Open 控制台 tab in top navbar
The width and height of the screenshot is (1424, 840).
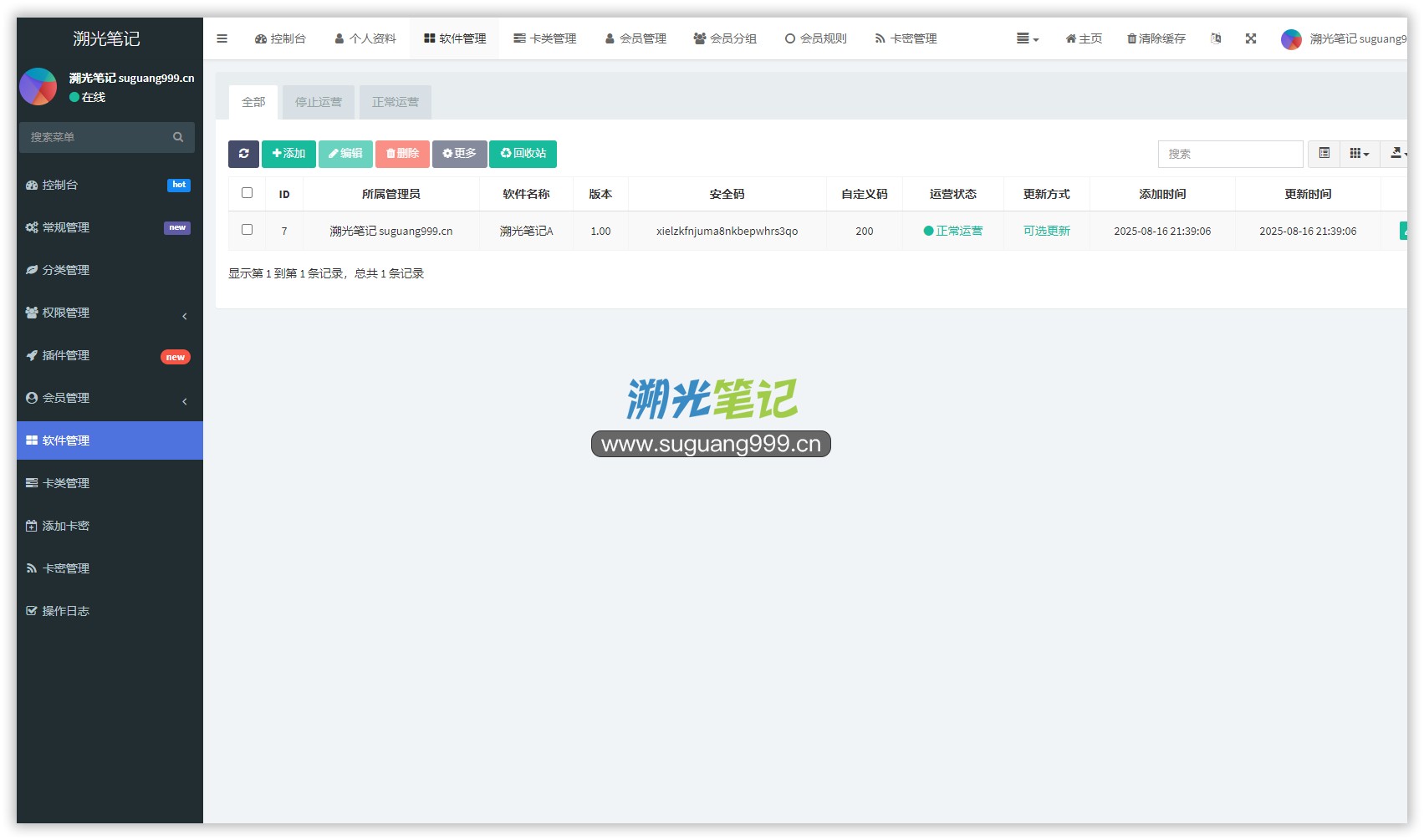(281, 38)
